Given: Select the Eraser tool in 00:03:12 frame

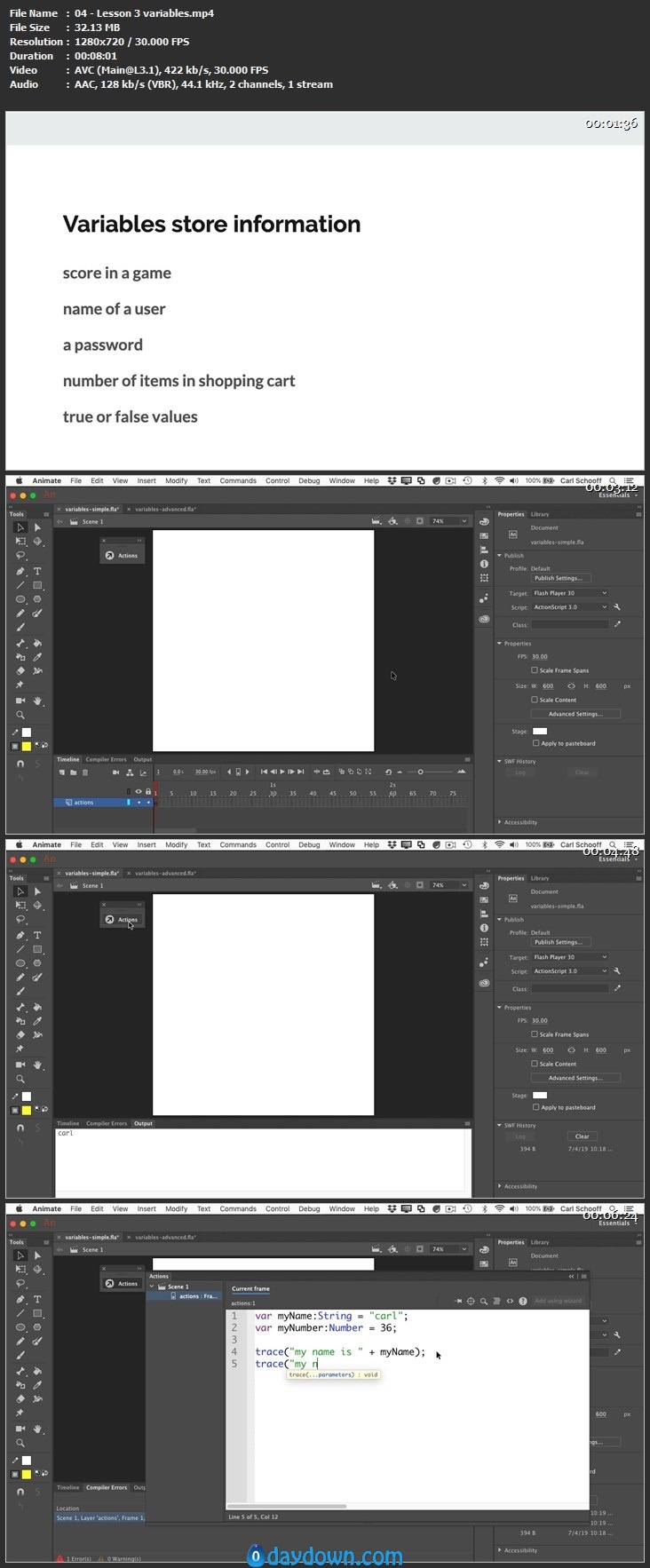Looking at the screenshot, I should coord(20,671).
